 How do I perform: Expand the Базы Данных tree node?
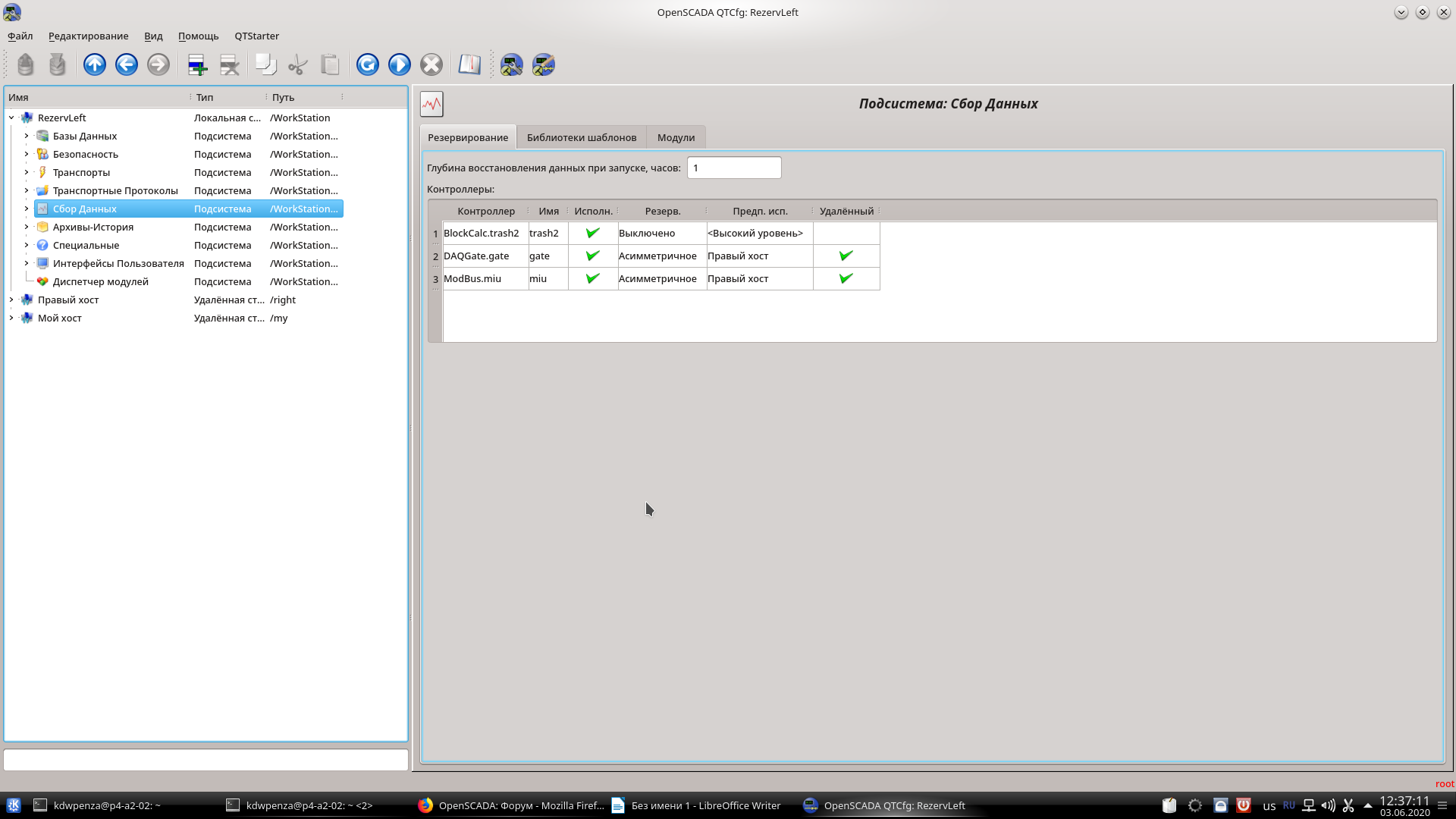27,136
